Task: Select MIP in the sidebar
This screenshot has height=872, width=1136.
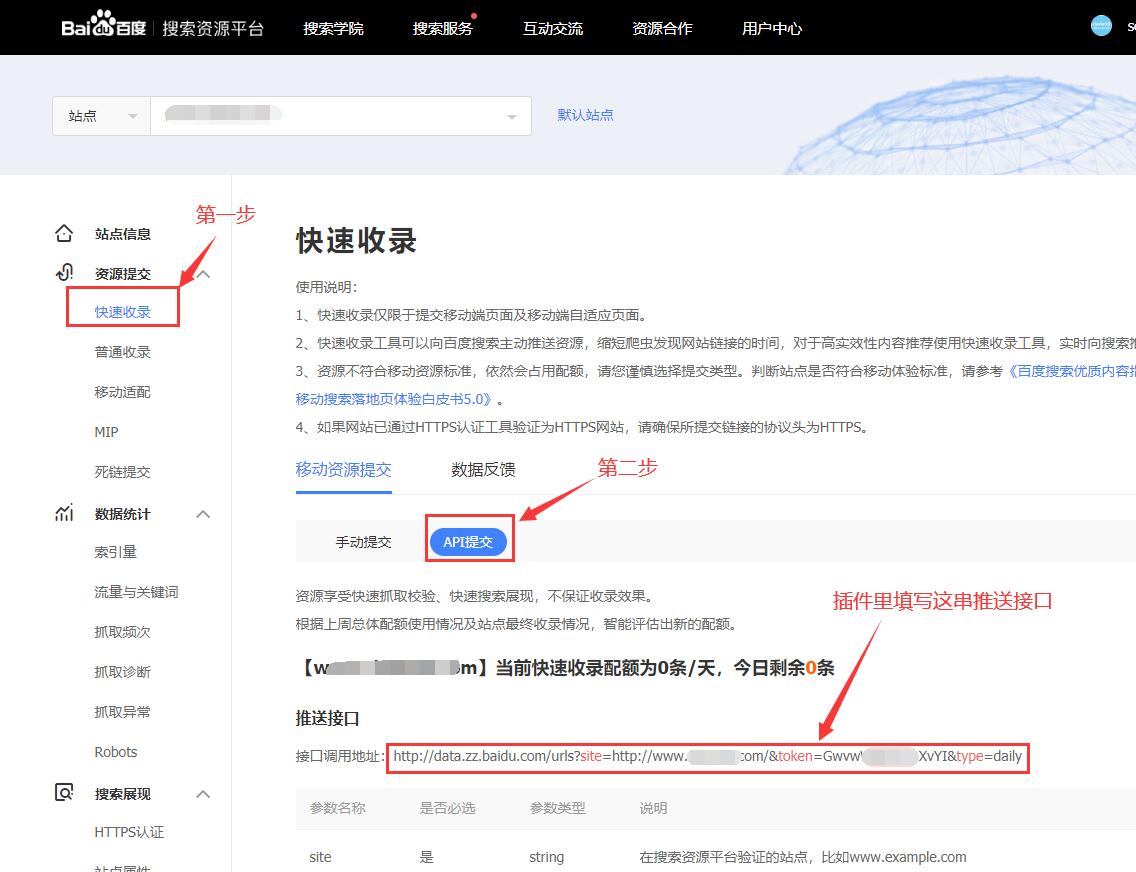Action: 106,432
